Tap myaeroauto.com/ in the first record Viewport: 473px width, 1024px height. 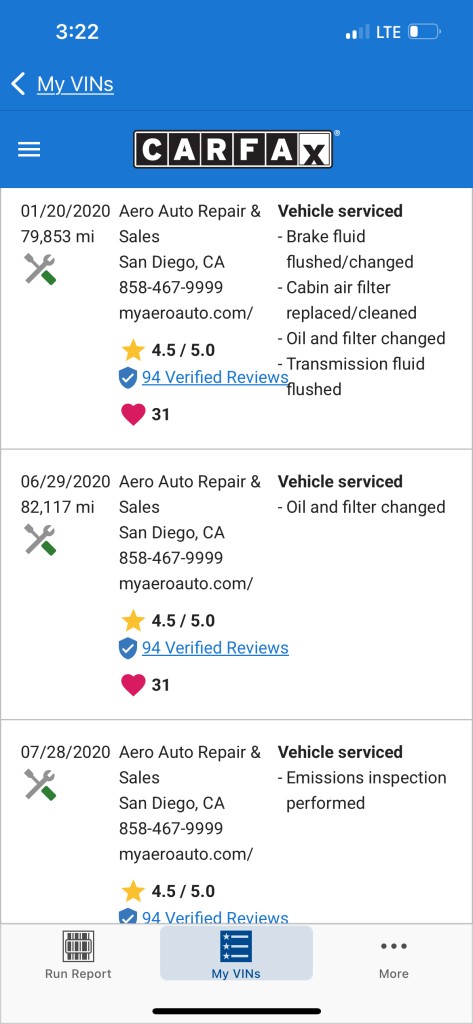click(186, 313)
